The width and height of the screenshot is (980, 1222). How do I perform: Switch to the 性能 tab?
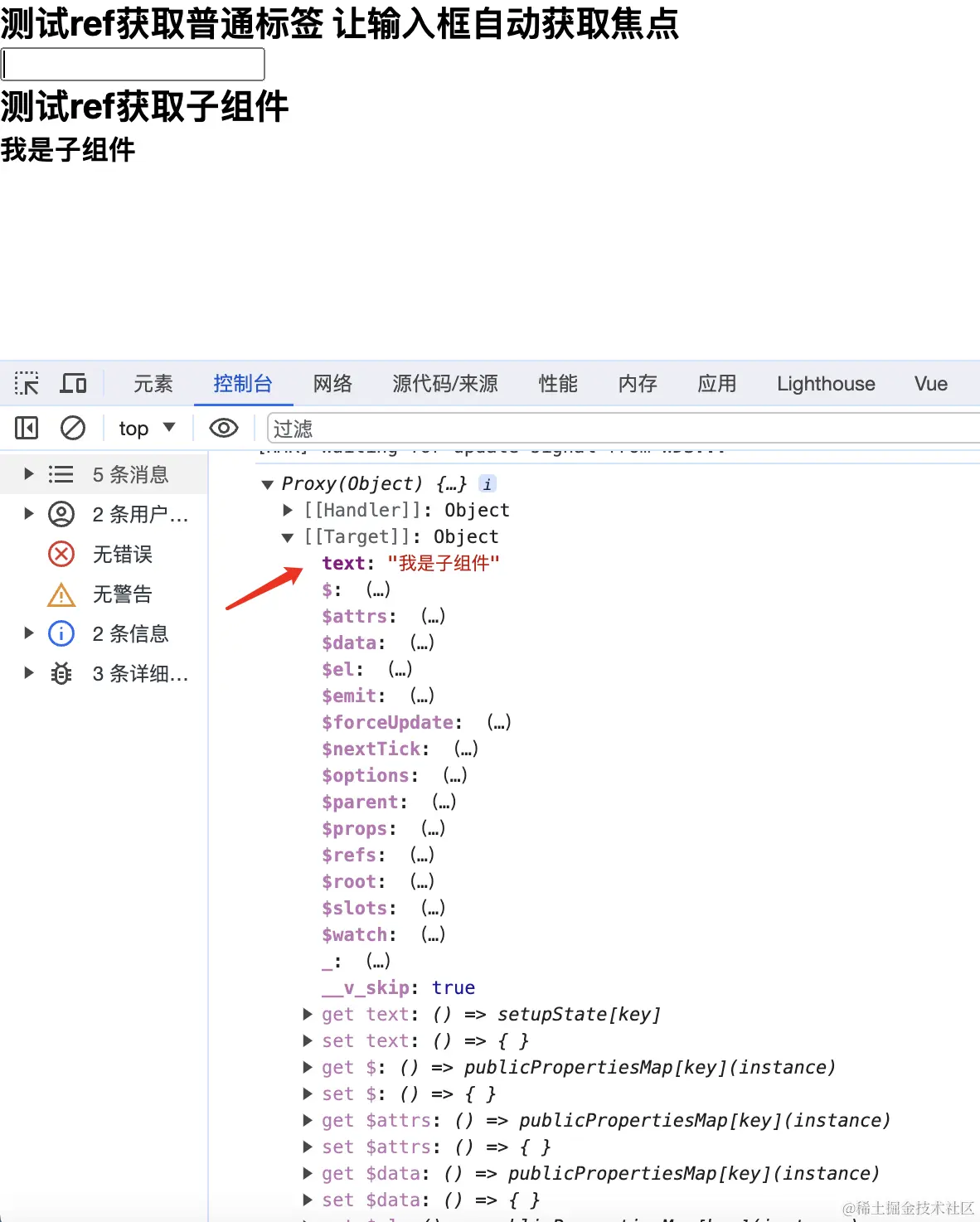tap(558, 383)
